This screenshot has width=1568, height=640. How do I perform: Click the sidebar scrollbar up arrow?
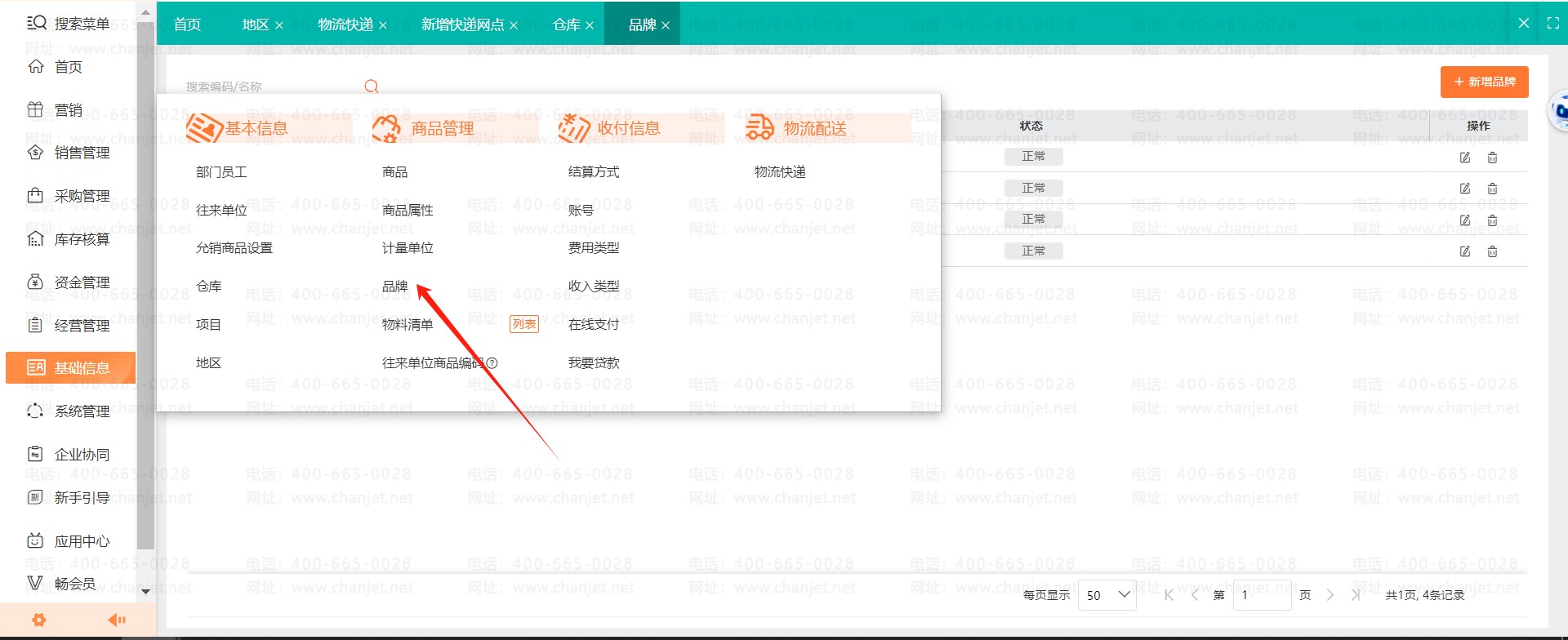(x=145, y=13)
